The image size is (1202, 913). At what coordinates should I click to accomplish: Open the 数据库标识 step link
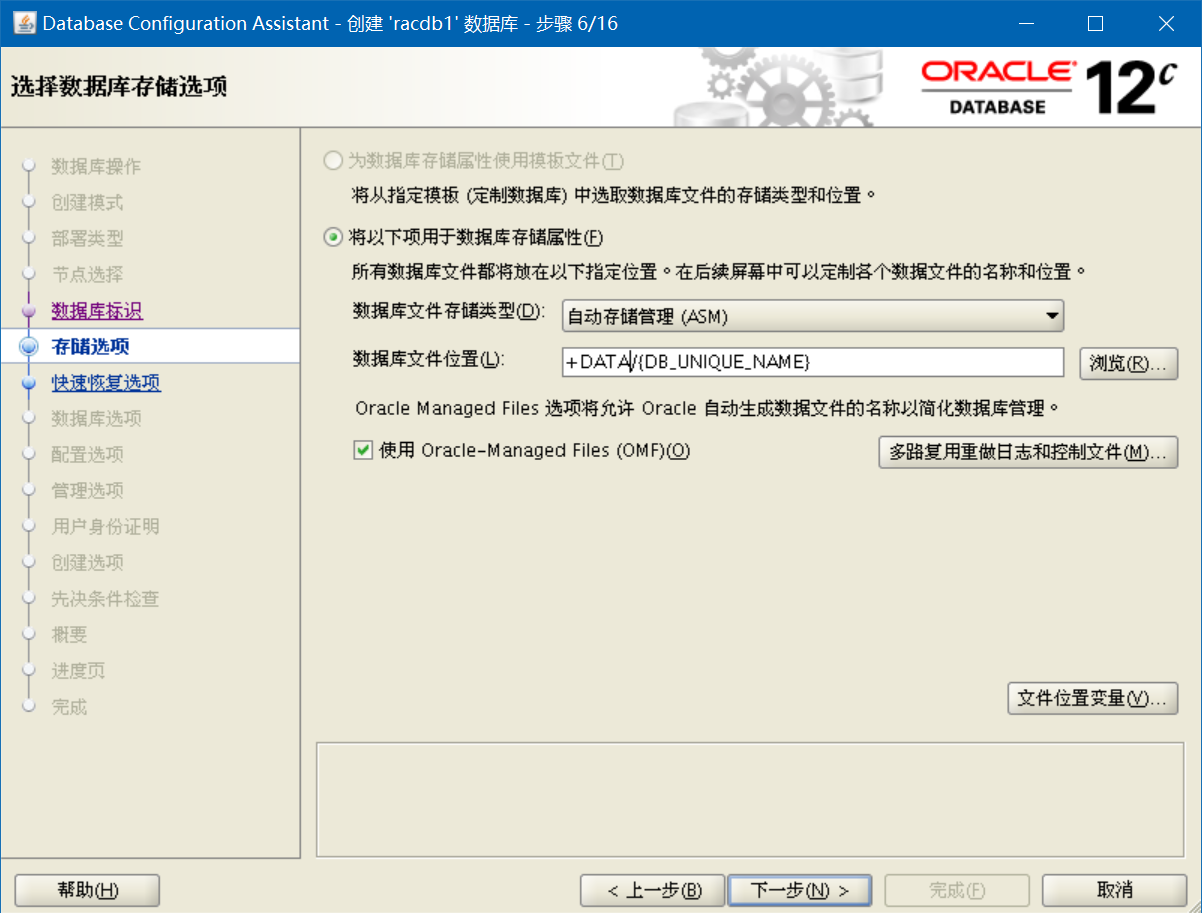coord(97,311)
